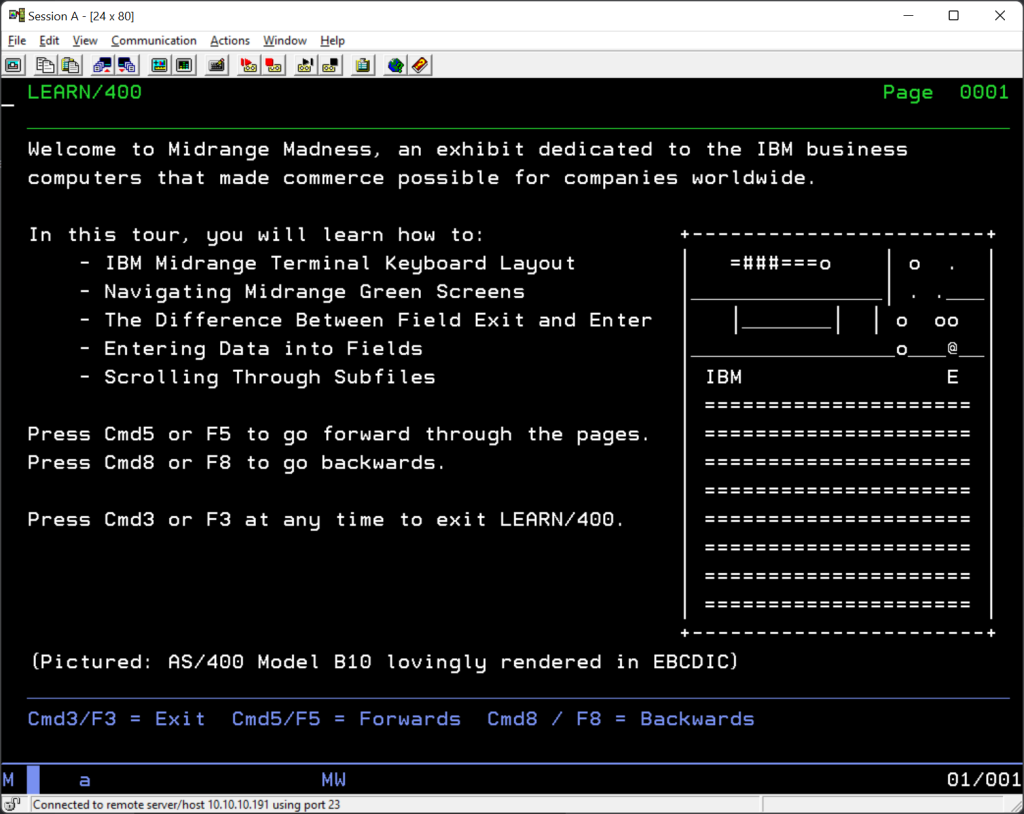
Task: Click the red Record Macro icon
Action: [x=248, y=65]
